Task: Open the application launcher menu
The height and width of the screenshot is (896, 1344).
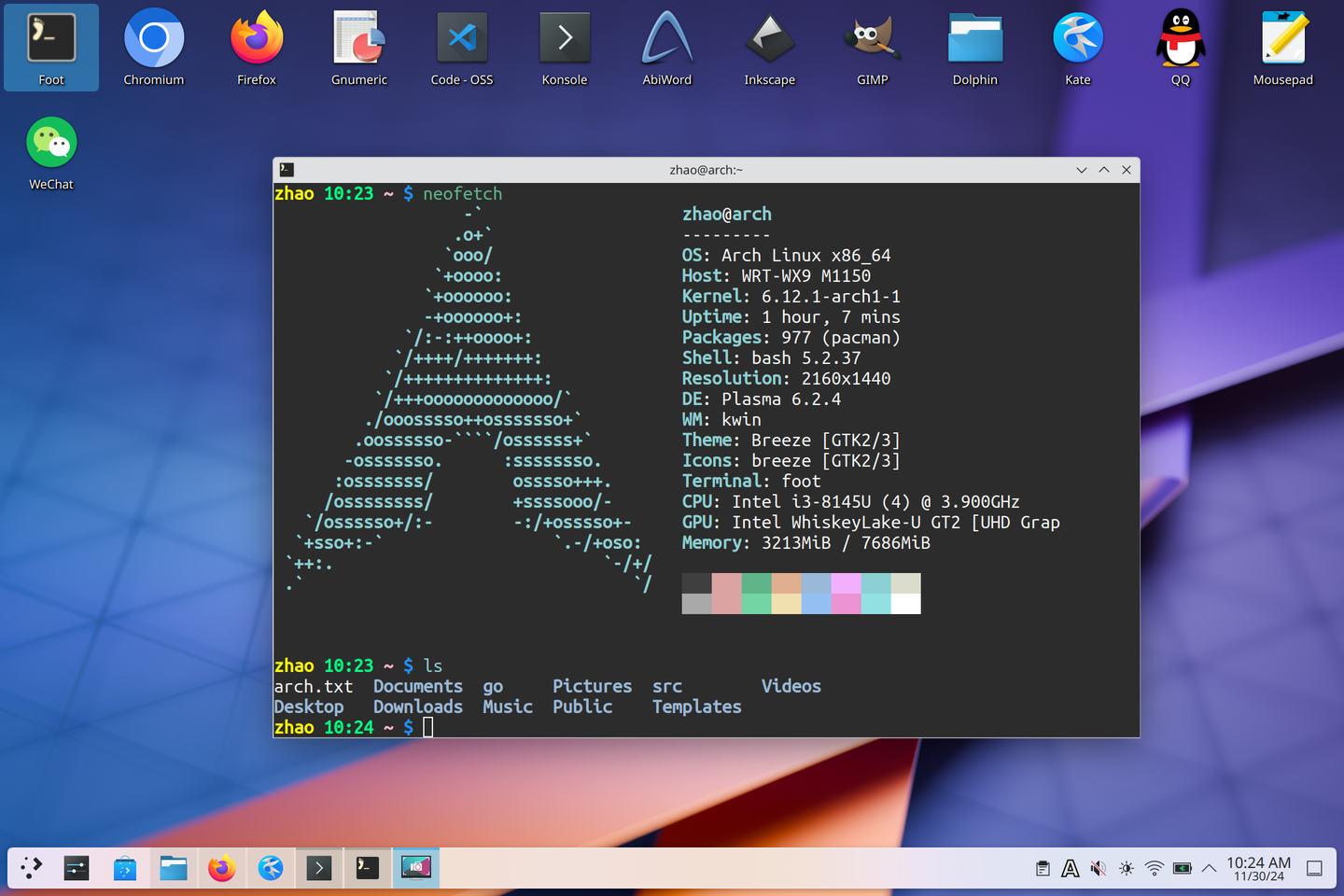Action: coord(30,867)
